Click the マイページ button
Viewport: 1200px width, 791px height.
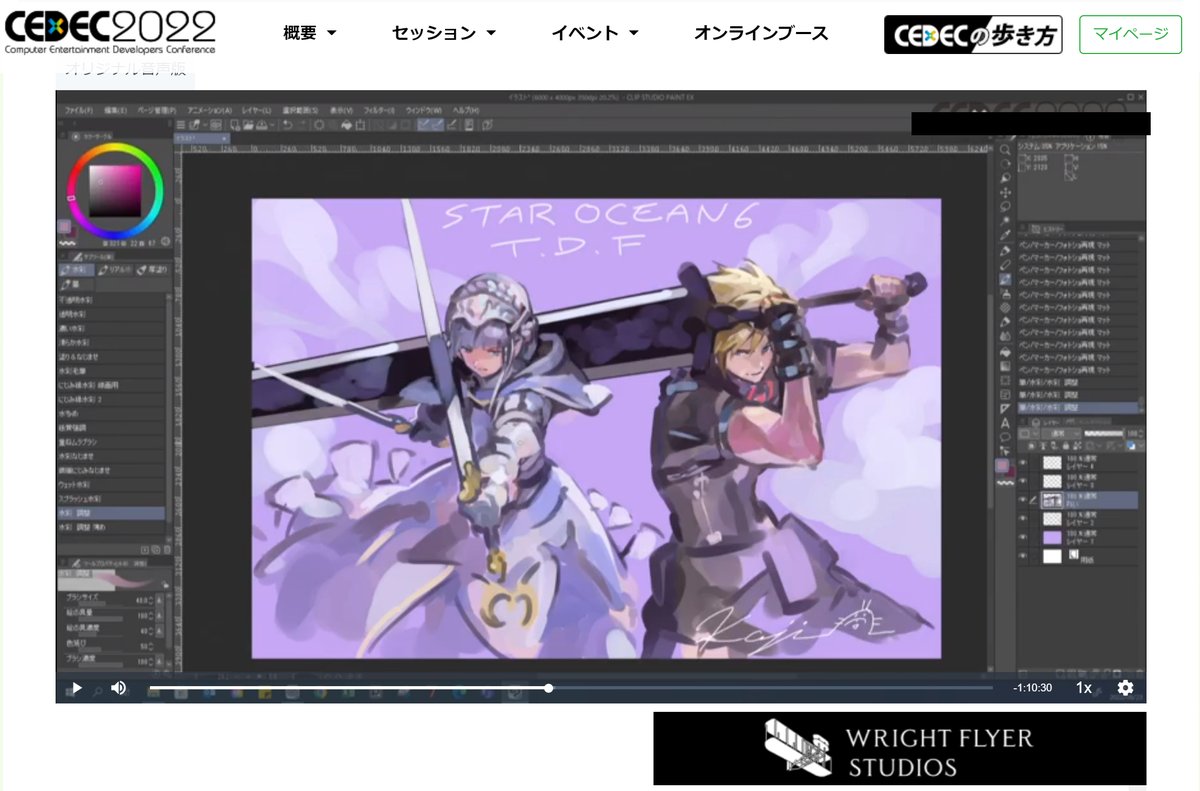coord(1130,34)
